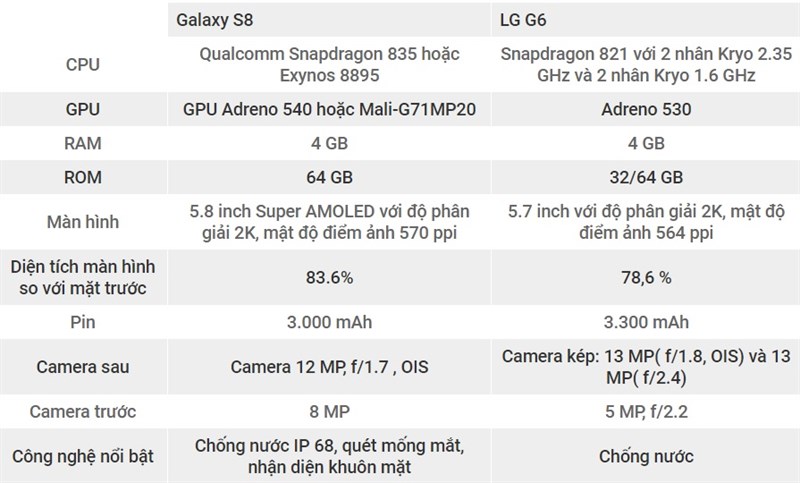Select the CPU row label
800x483 pixels.
coord(82,64)
